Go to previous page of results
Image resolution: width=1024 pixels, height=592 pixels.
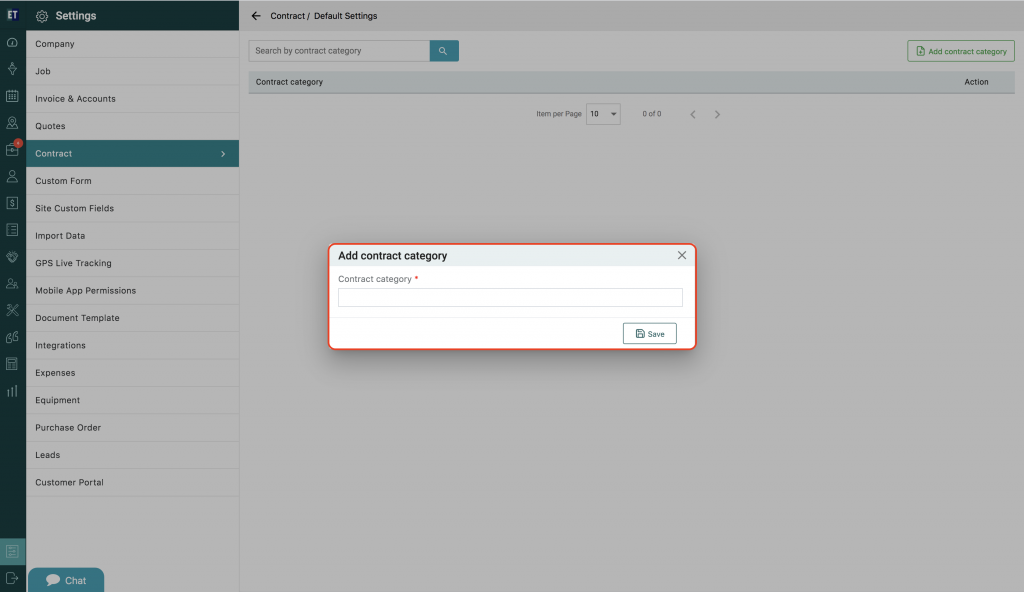click(693, 114)
